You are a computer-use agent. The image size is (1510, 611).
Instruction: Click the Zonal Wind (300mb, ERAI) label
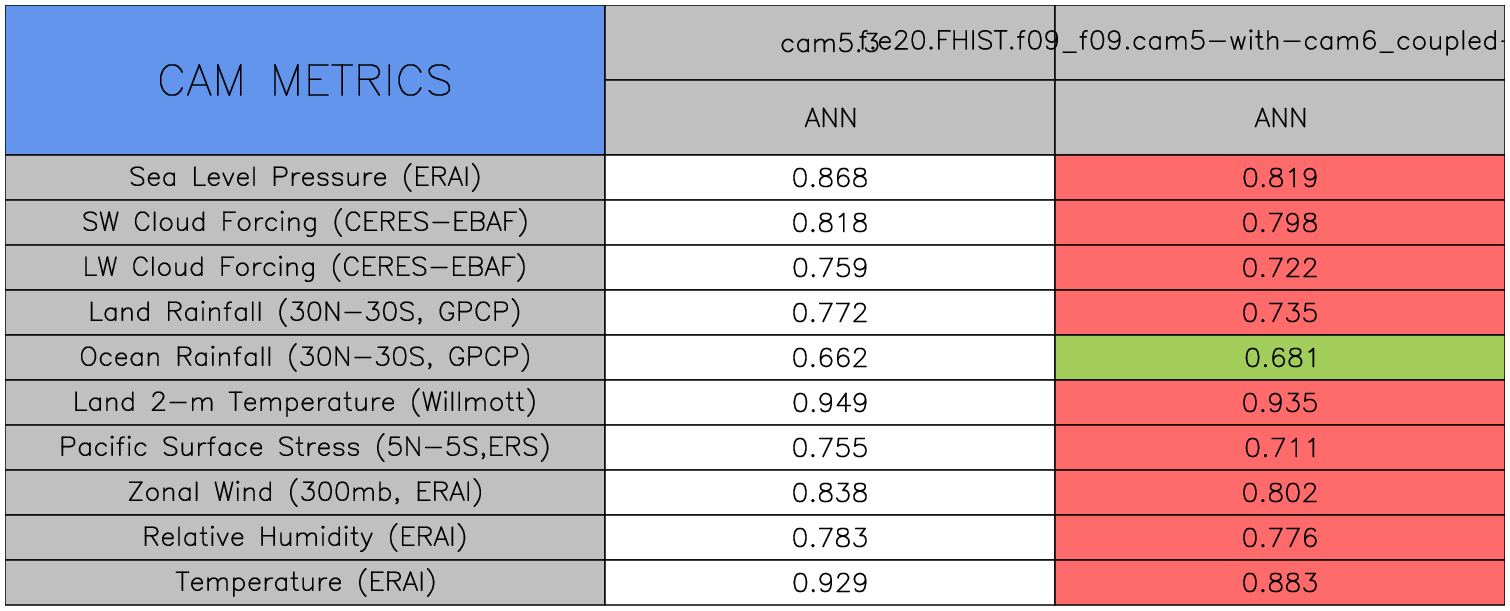305,493
